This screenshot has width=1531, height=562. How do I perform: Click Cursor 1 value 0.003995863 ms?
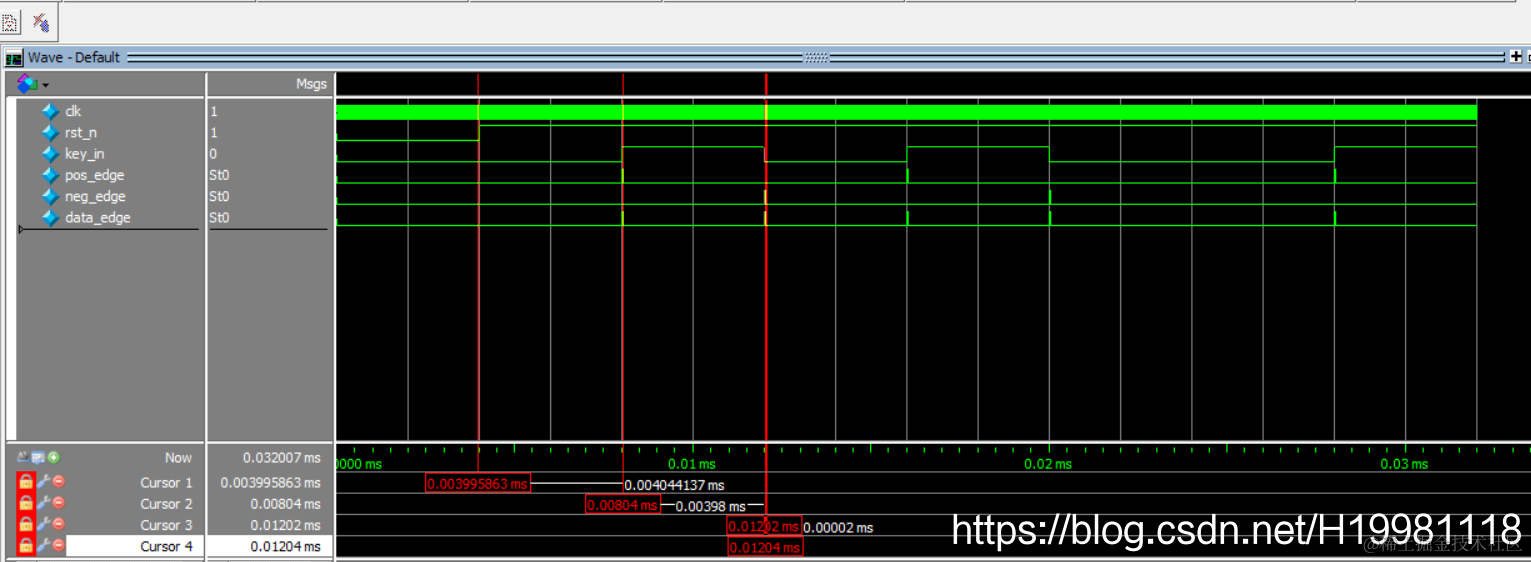click(x=268, y=482)
